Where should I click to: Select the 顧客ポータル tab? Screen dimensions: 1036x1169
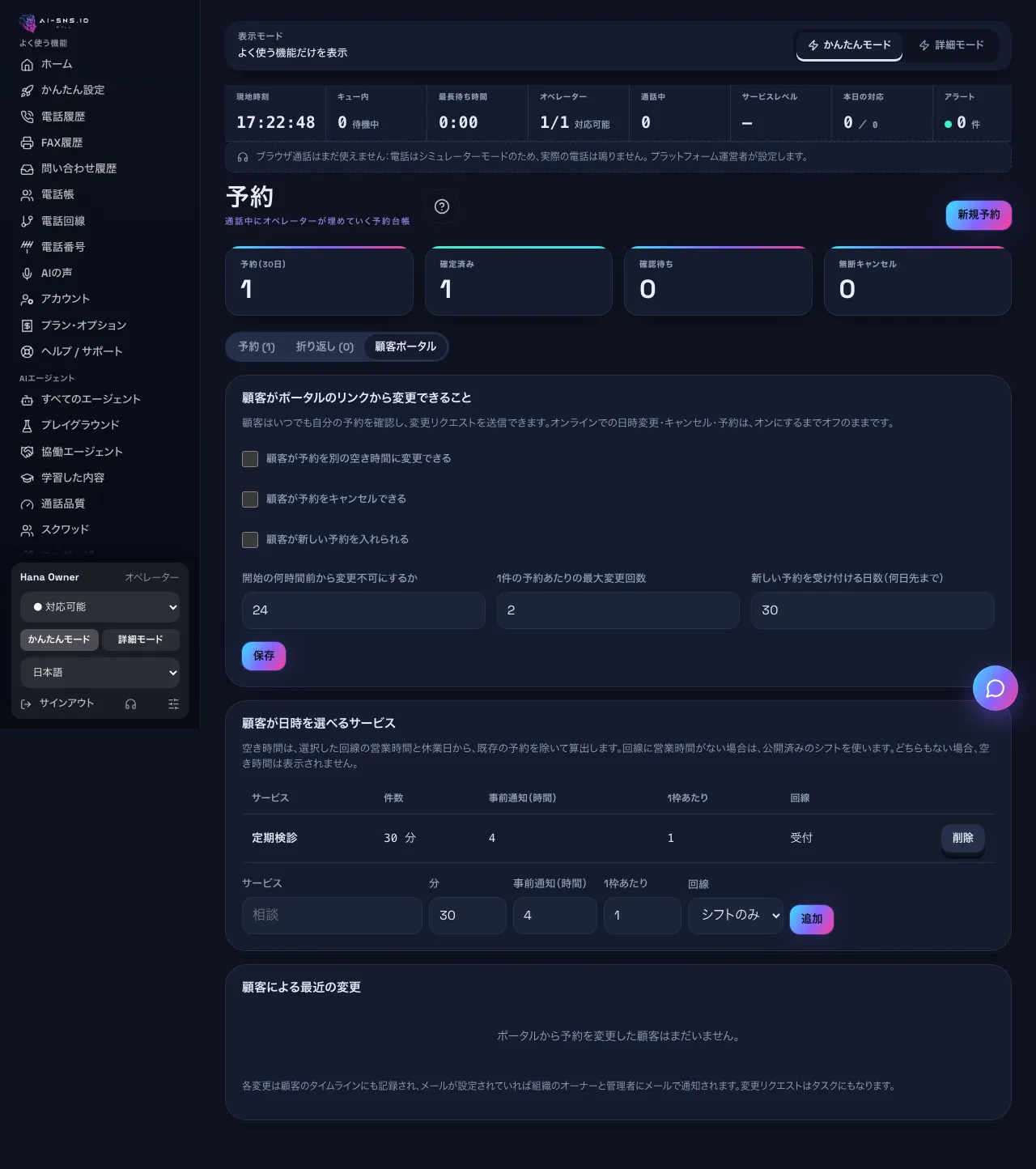(405, 346)
